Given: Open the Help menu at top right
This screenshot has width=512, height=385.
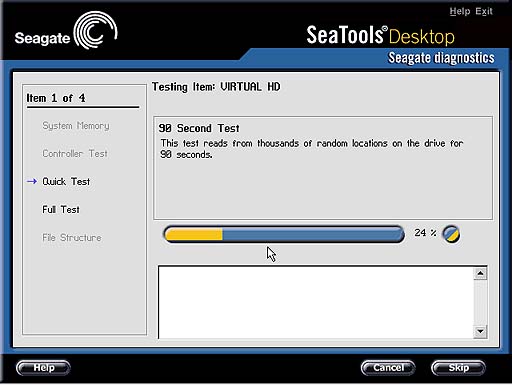Looking at the screenshot, I should [x=460, y=11].
